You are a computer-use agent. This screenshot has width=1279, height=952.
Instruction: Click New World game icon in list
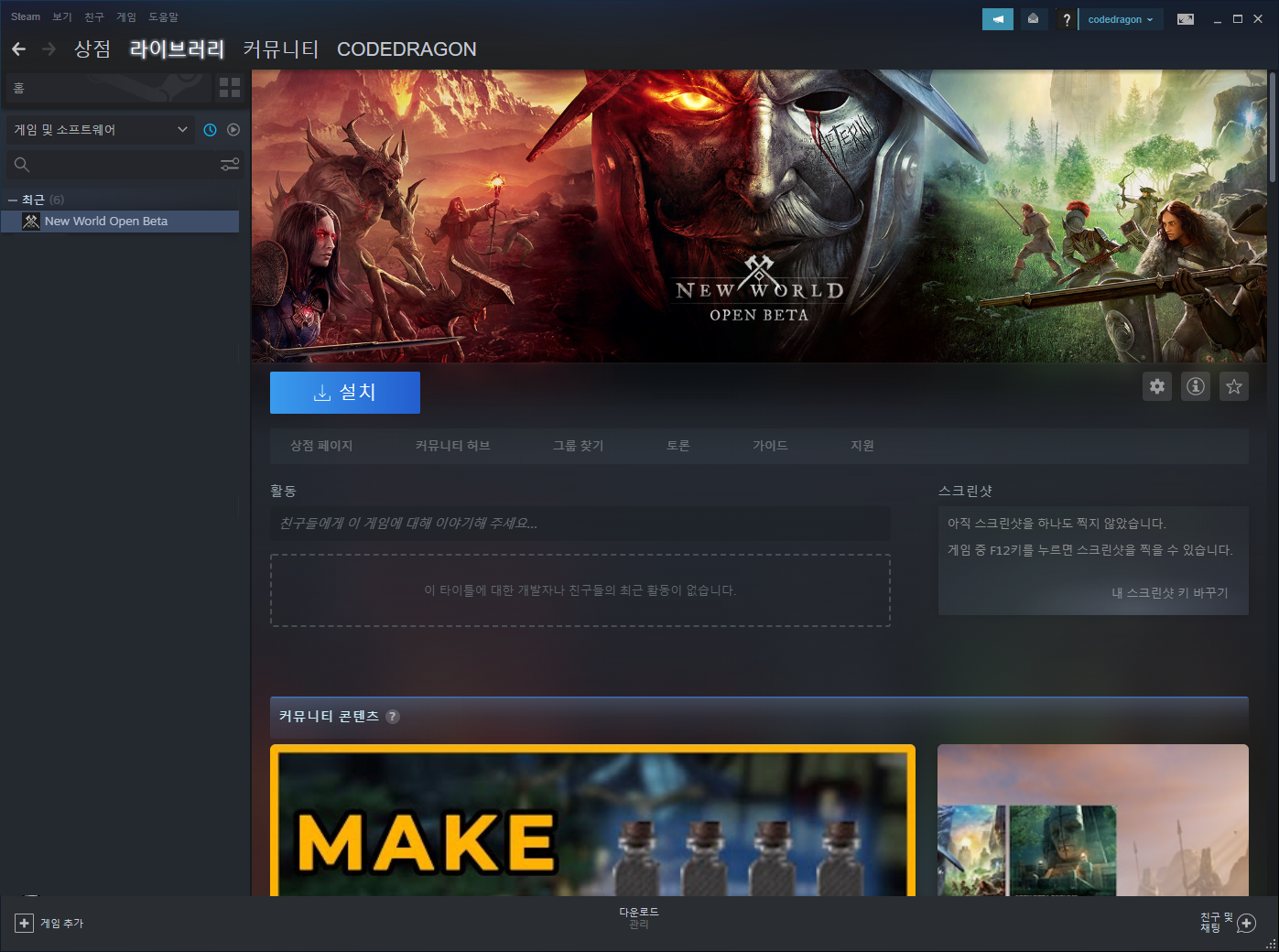point(31,222)
